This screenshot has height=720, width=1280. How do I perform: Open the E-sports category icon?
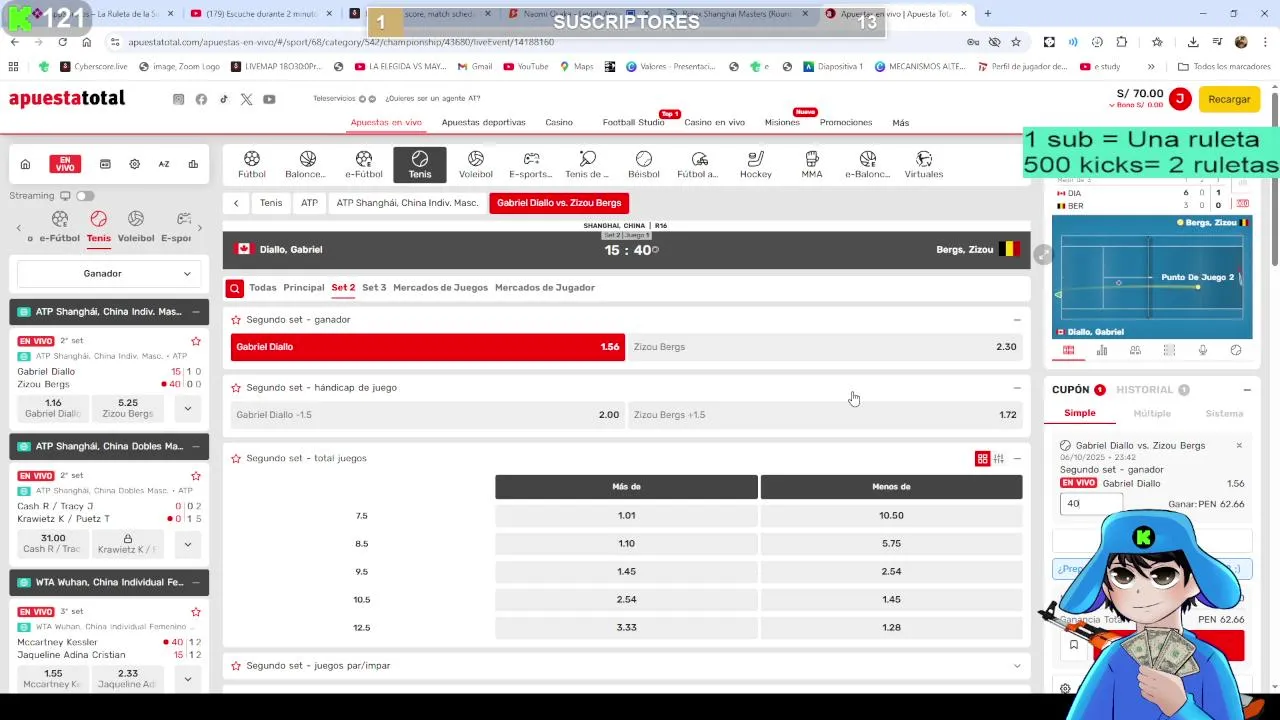[x=531, y=165]
